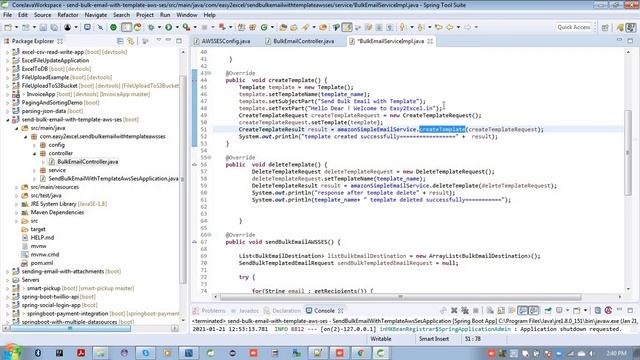This screenshot has width=640, height=360.
Task: Click Pin Console icon
Action: click(x=548, y=311)
